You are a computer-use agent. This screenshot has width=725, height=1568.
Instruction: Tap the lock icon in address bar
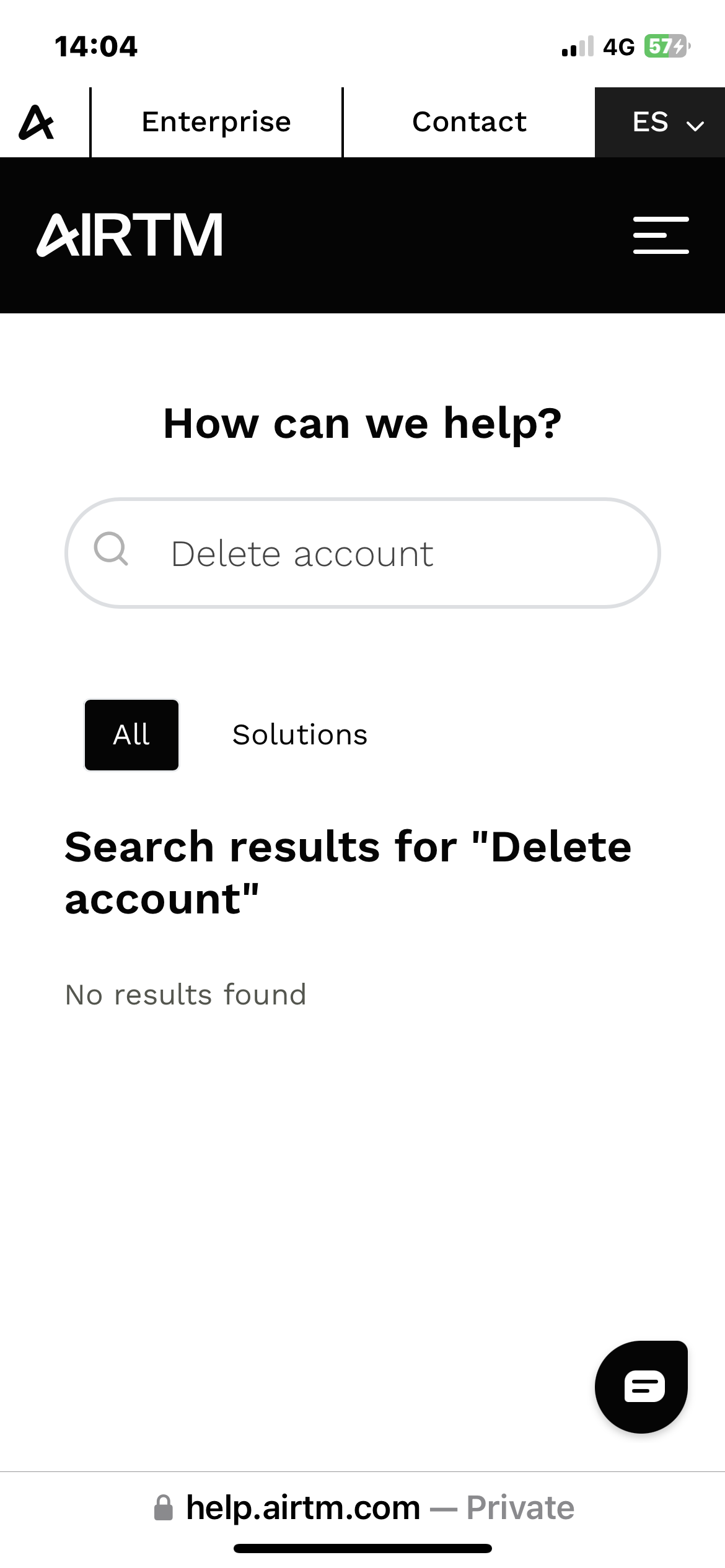164,1508
